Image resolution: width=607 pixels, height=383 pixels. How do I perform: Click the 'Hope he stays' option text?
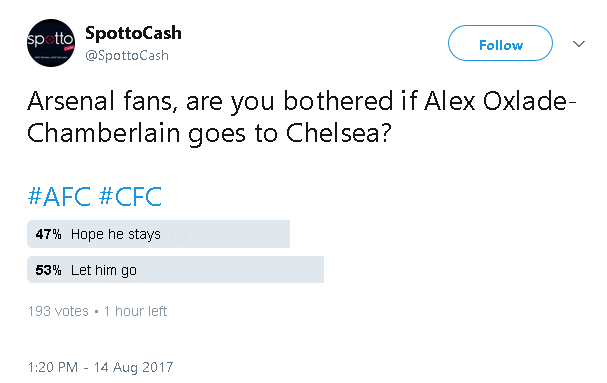[116, 234]
